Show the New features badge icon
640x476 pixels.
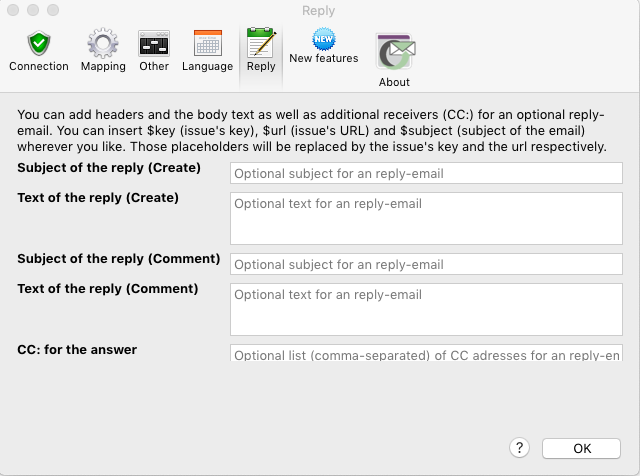[x=323, y=39]
